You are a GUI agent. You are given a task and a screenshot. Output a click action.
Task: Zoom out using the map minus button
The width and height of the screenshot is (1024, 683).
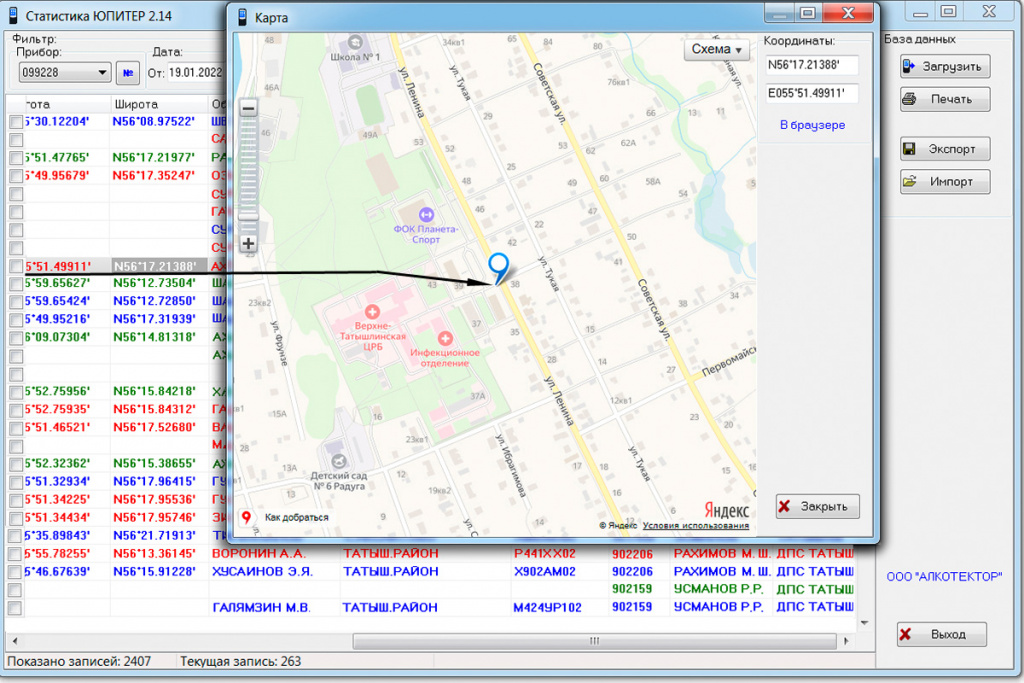pyautogui.click(x=248, y=108)
